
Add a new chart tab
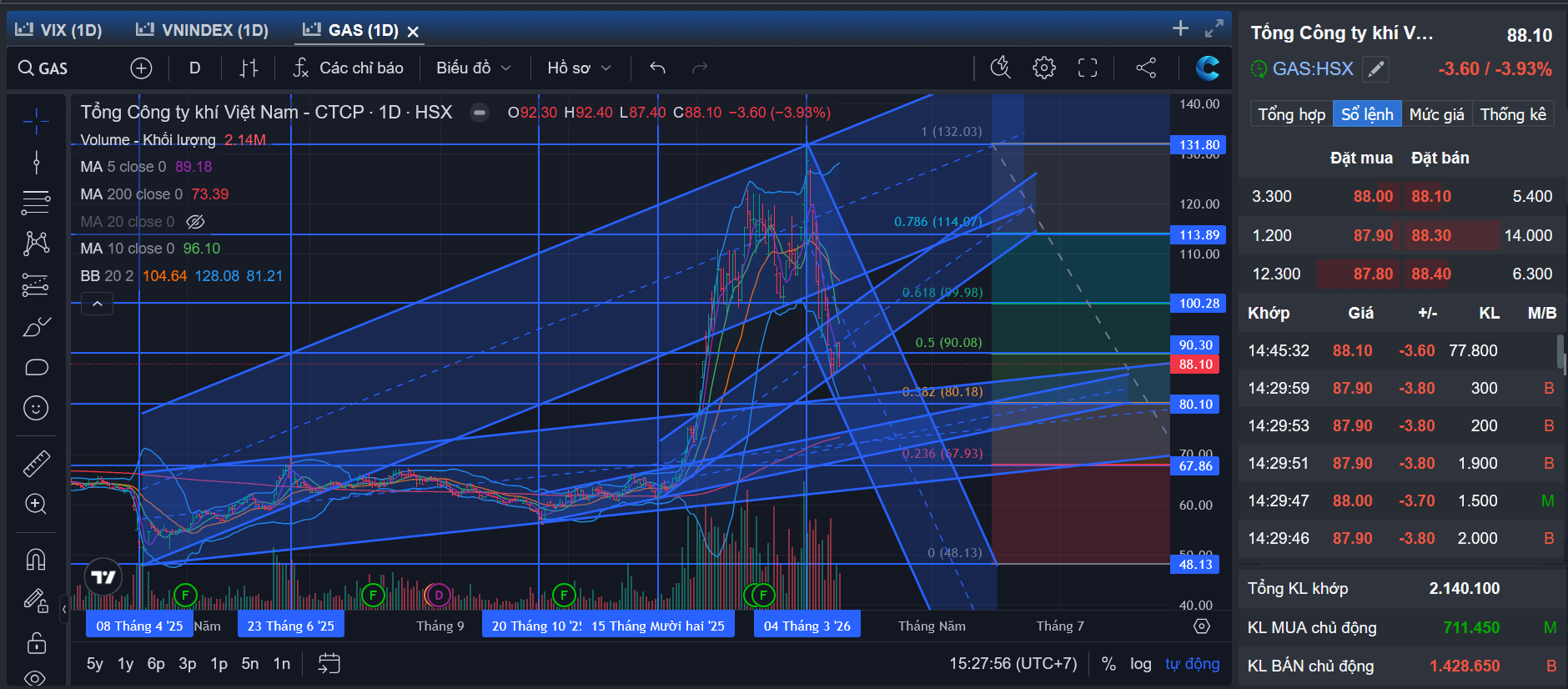(x=1180, y=28)
